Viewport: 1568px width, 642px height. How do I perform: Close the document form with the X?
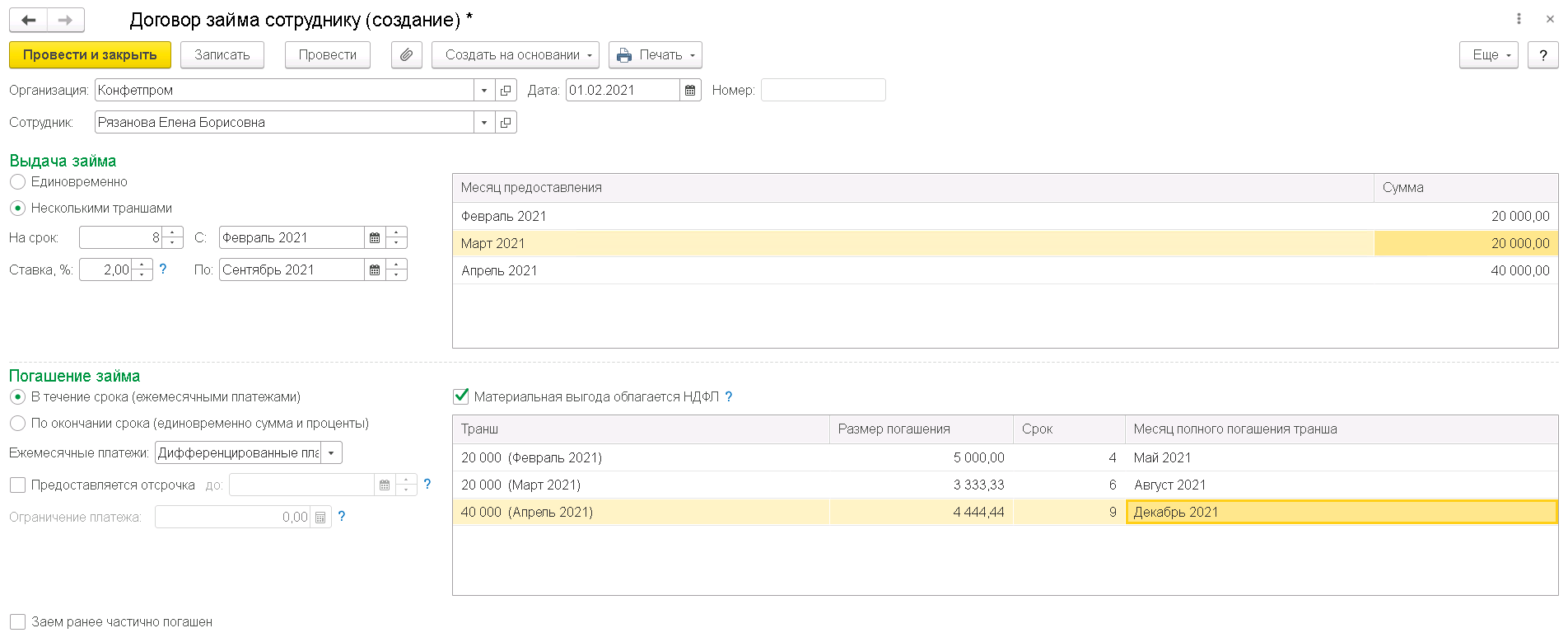point(1550,19)
